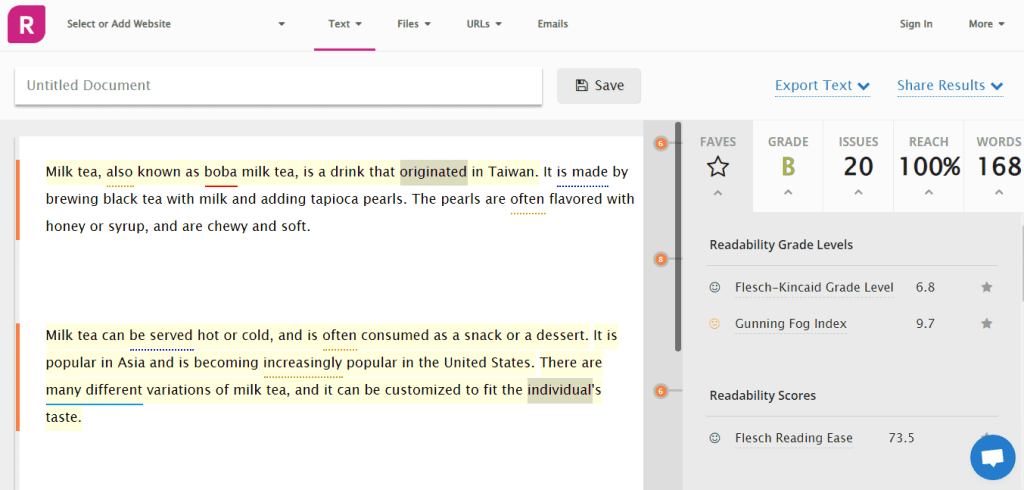1024x490 pixels.
Task: Open the live chat bubble
Action: point(992,457)
